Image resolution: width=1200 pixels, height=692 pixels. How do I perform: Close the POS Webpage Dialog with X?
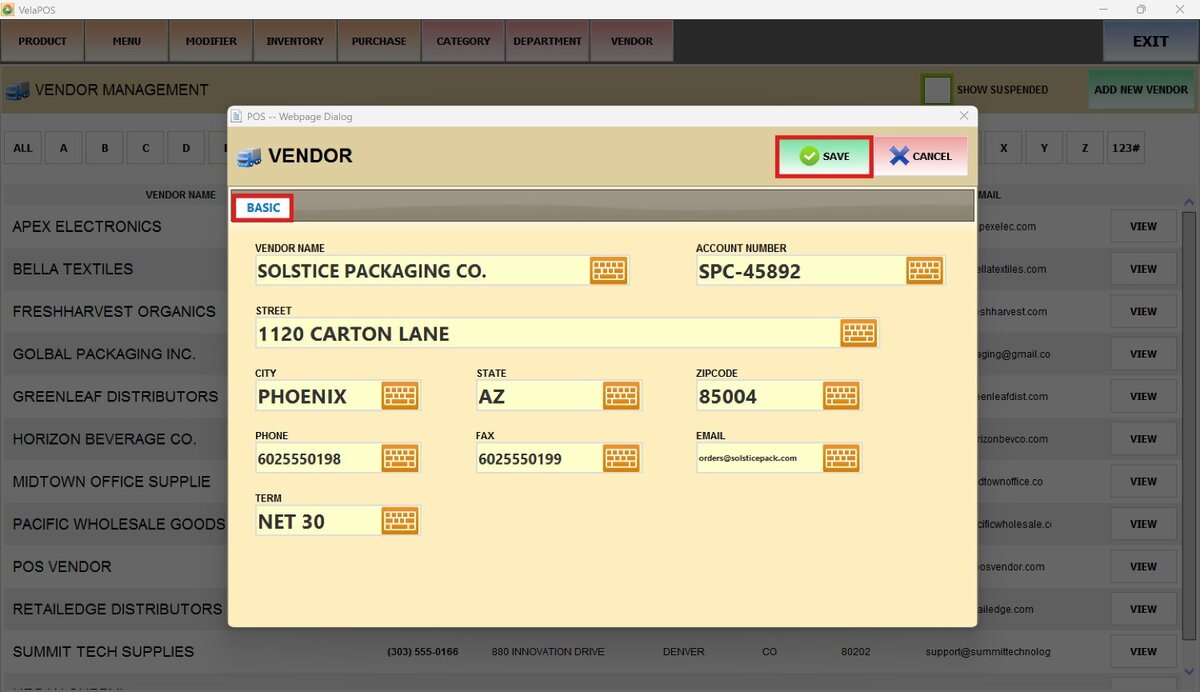(964, 116)
